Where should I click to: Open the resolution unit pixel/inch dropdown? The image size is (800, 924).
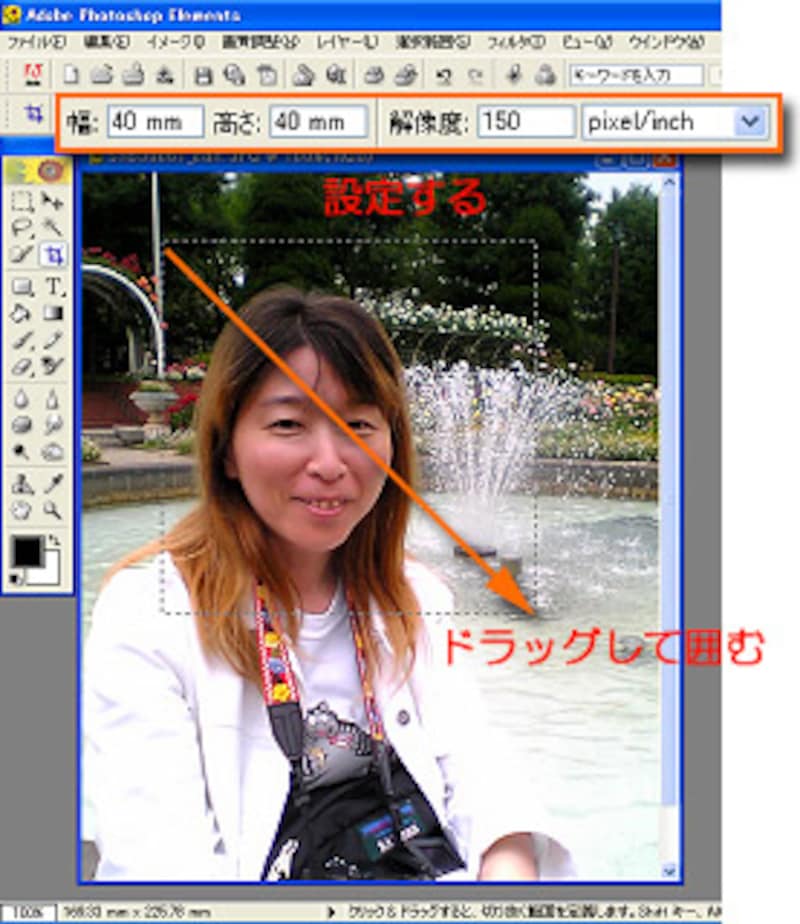[746, 122]
